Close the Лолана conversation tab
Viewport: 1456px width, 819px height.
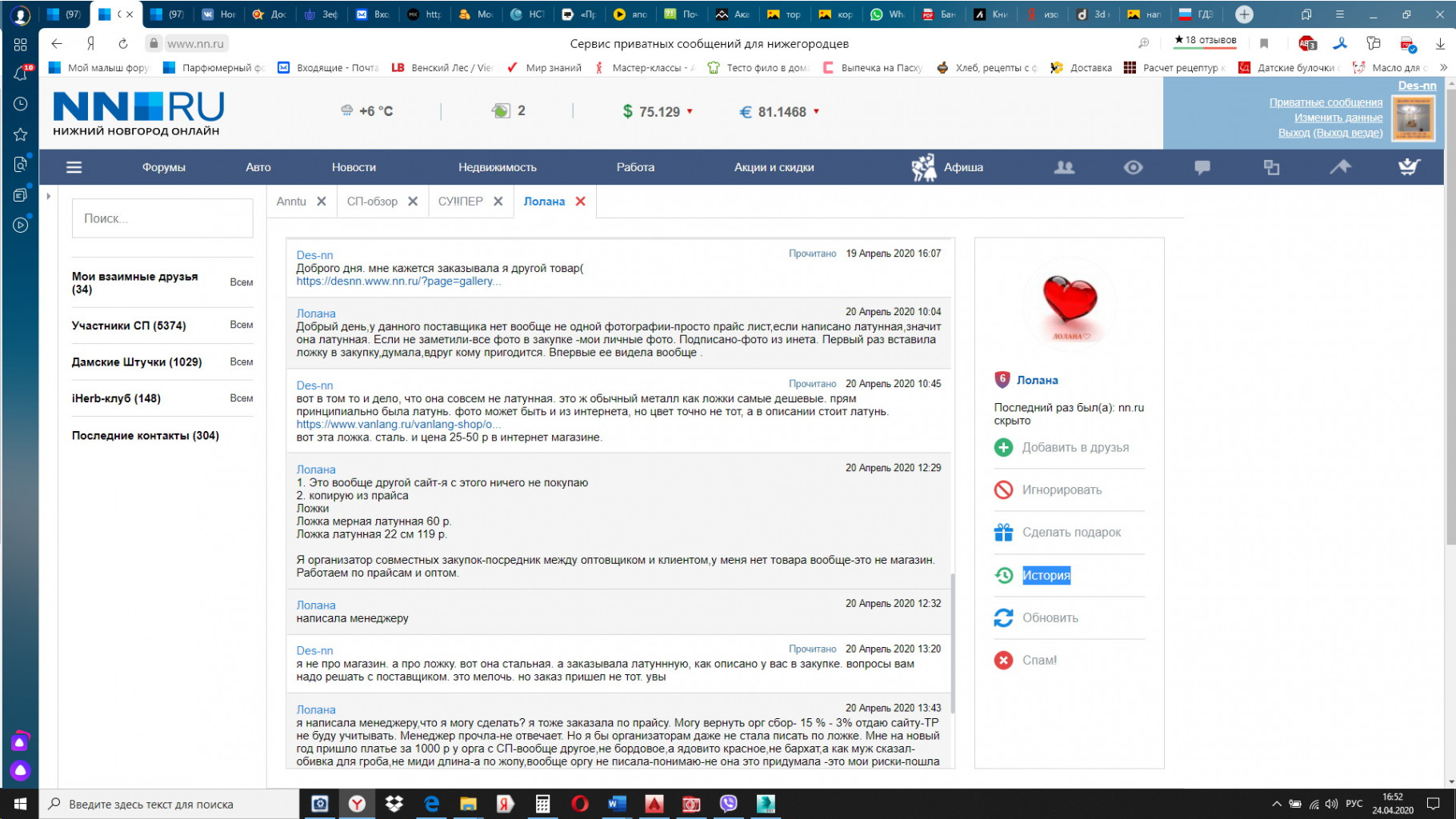[x=581, y=202]
